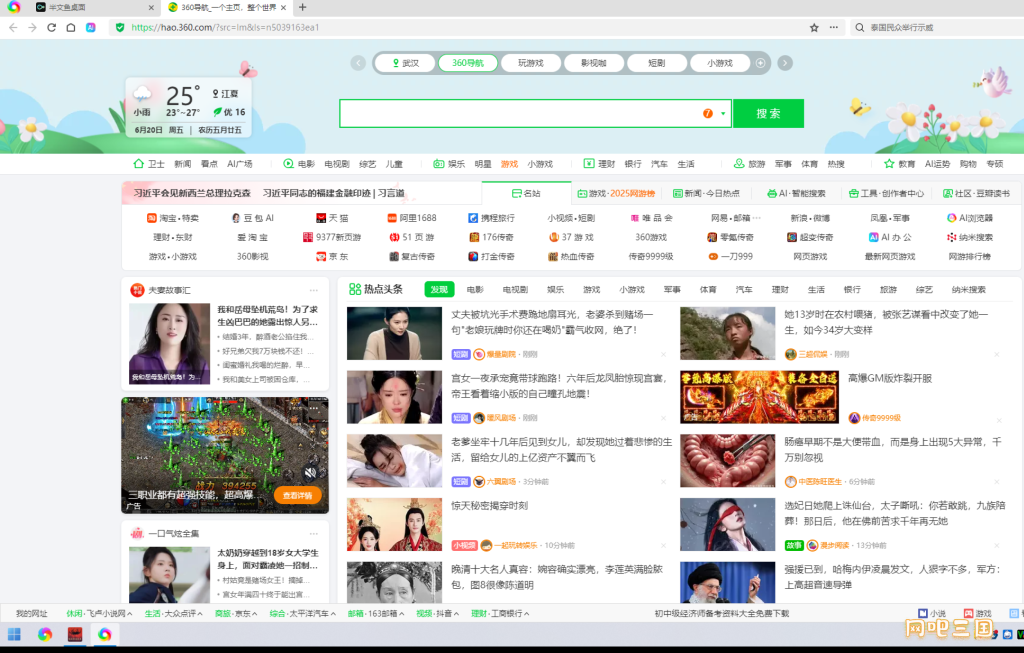Open the 电影 category with play icon
This screenshot has width=1024, height=653.
click(299, 164)
